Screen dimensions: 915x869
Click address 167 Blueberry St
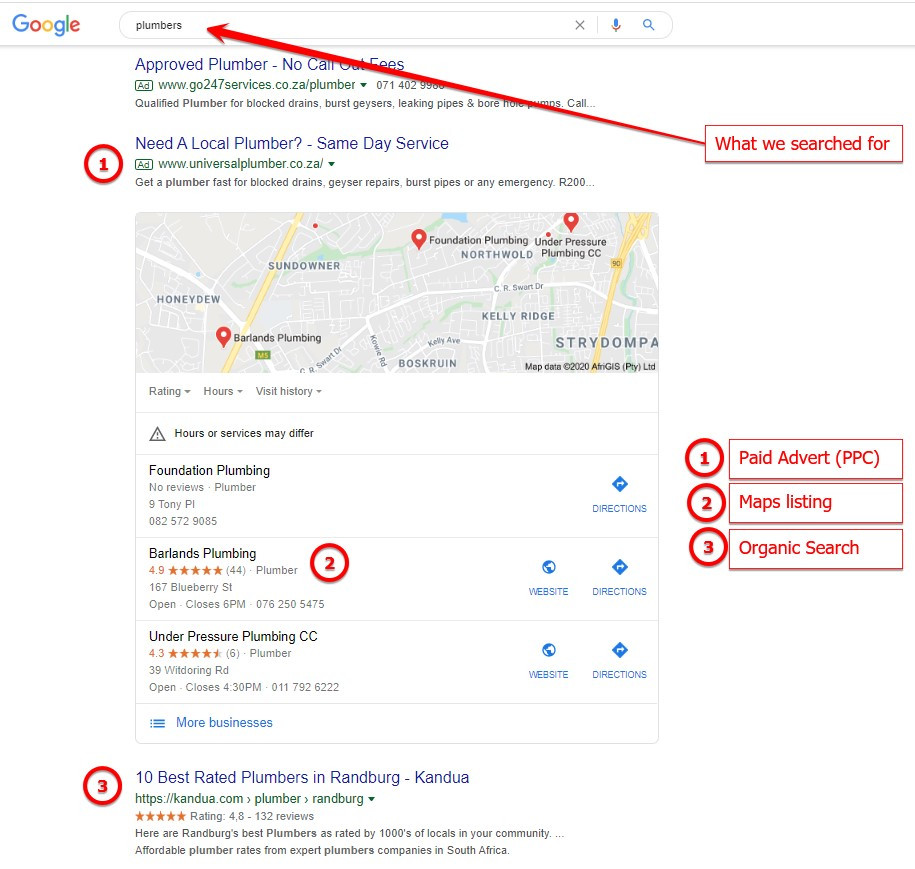[190, 587]
